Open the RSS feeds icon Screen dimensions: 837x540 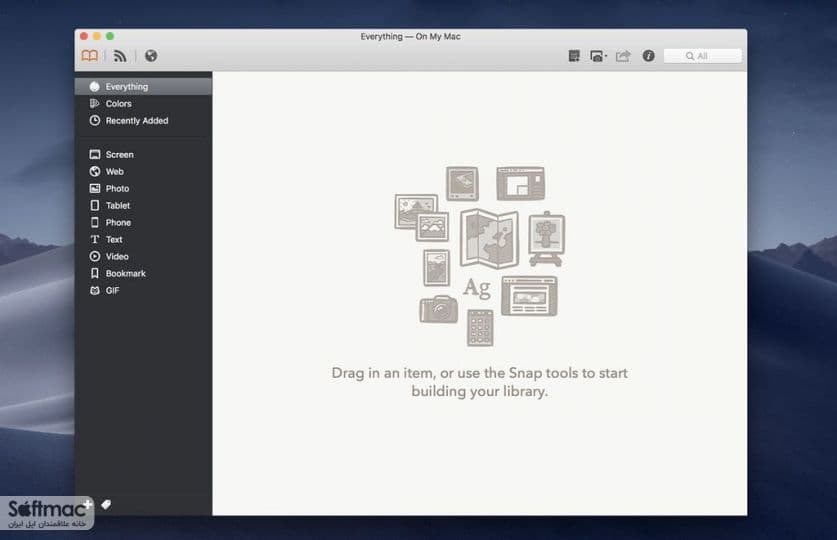[x=120, y=56]
